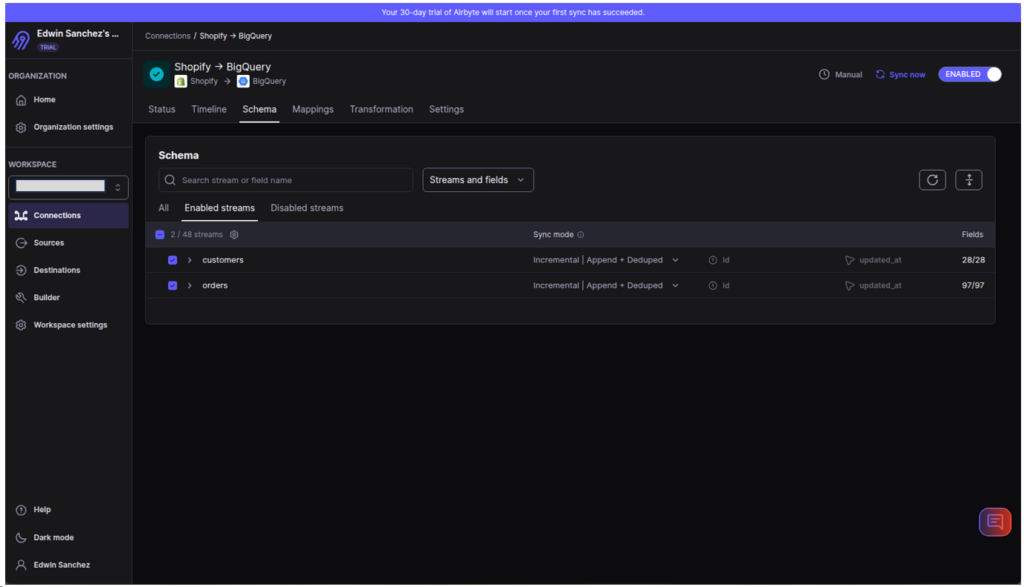
Task: Click the 28/28 fields count for customers
Action: 973,260
